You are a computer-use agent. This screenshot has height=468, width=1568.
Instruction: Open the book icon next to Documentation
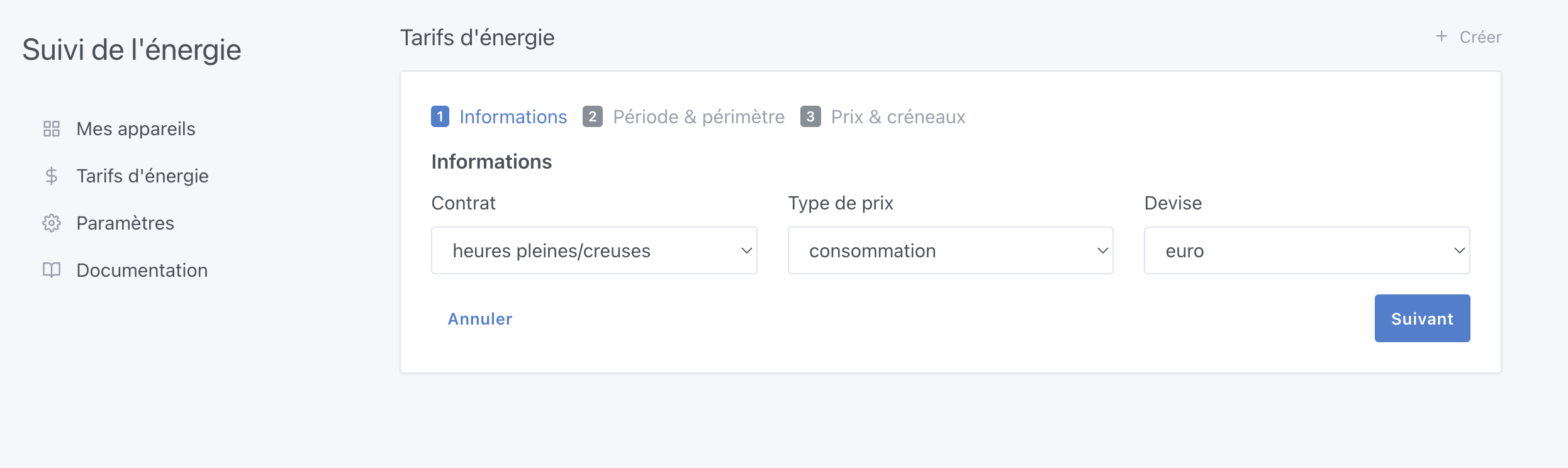point(51,270)
